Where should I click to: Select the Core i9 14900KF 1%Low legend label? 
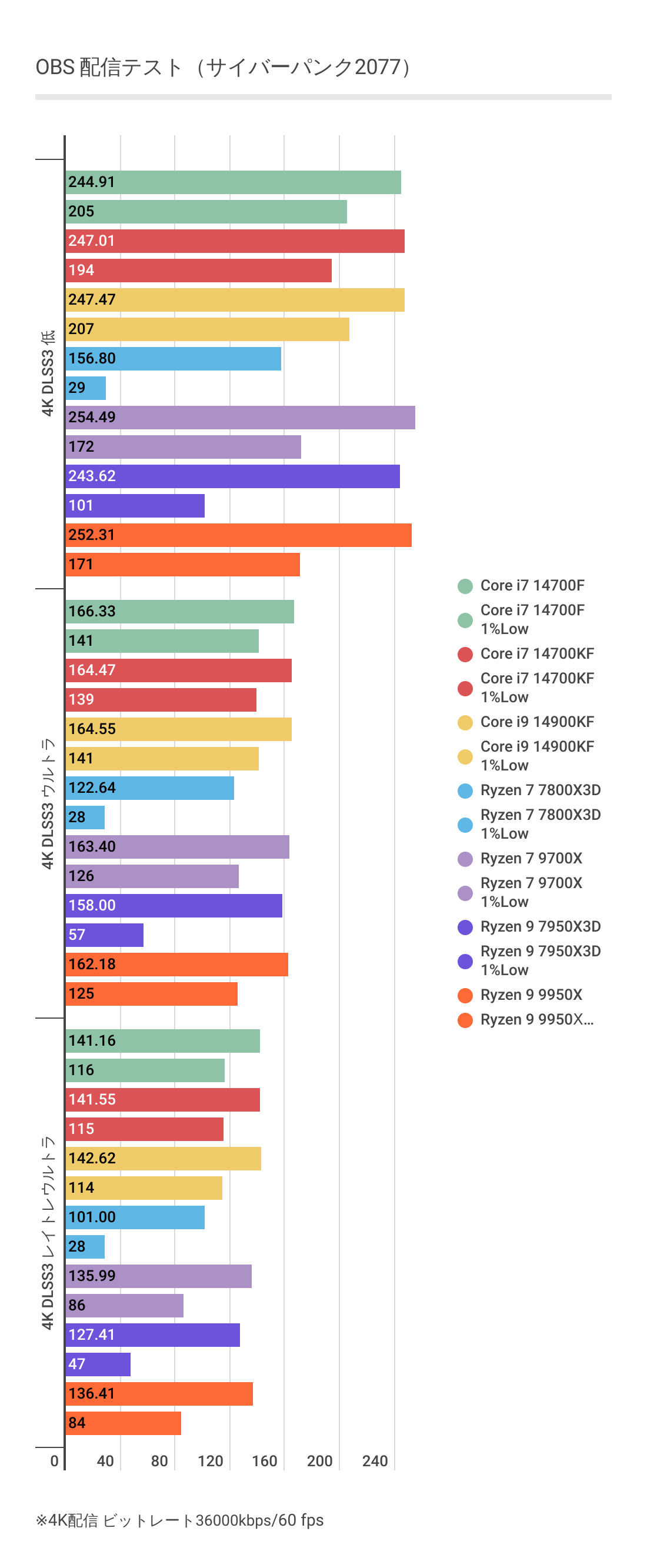tap(537, 756)
